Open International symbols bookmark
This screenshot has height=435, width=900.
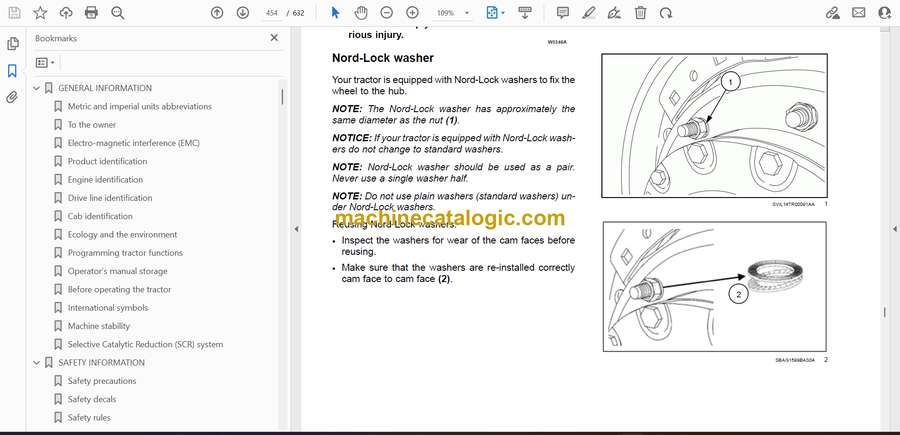tap(108, 308)
